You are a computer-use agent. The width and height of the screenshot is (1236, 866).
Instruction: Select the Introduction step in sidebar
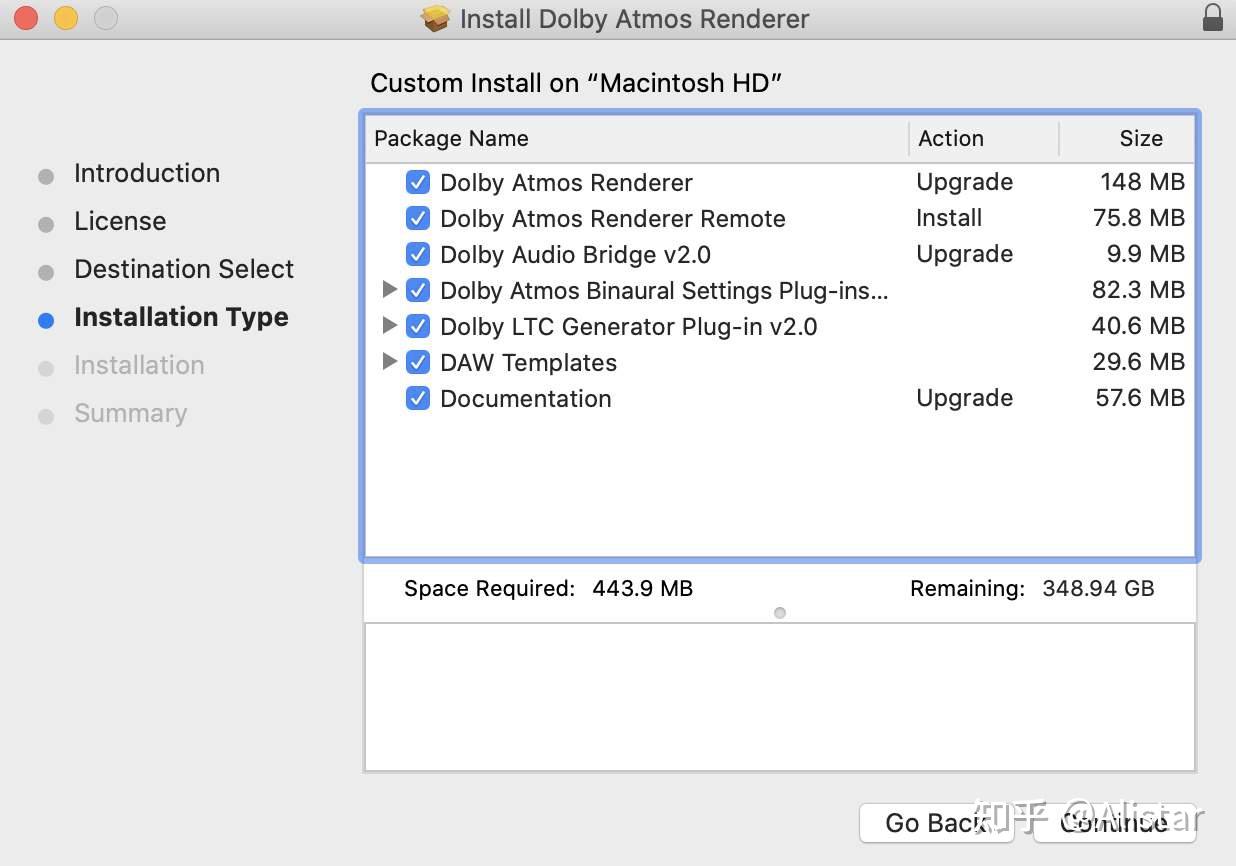tap(146, 173)
